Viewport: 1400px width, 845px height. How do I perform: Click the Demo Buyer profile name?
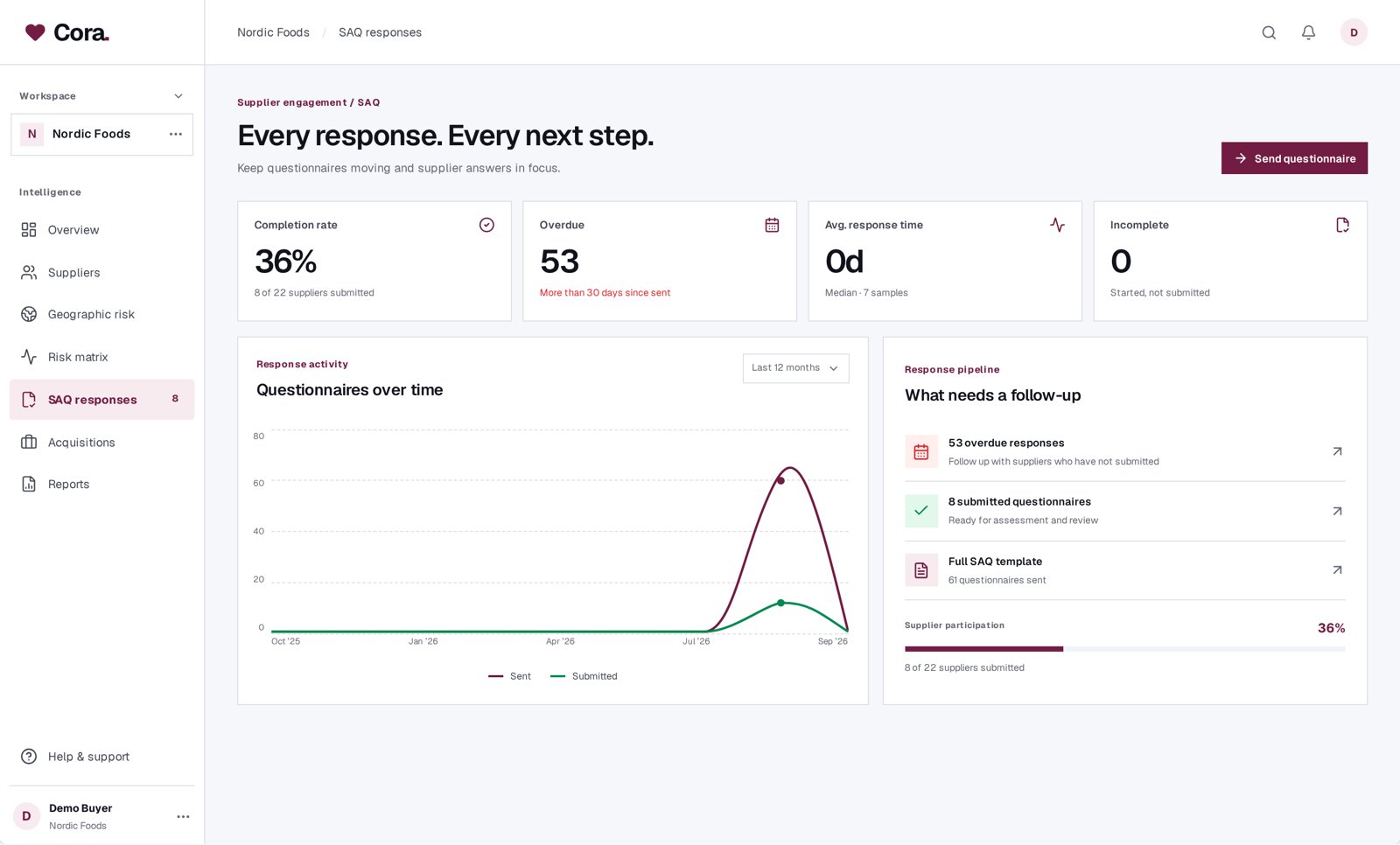(80, 808)
